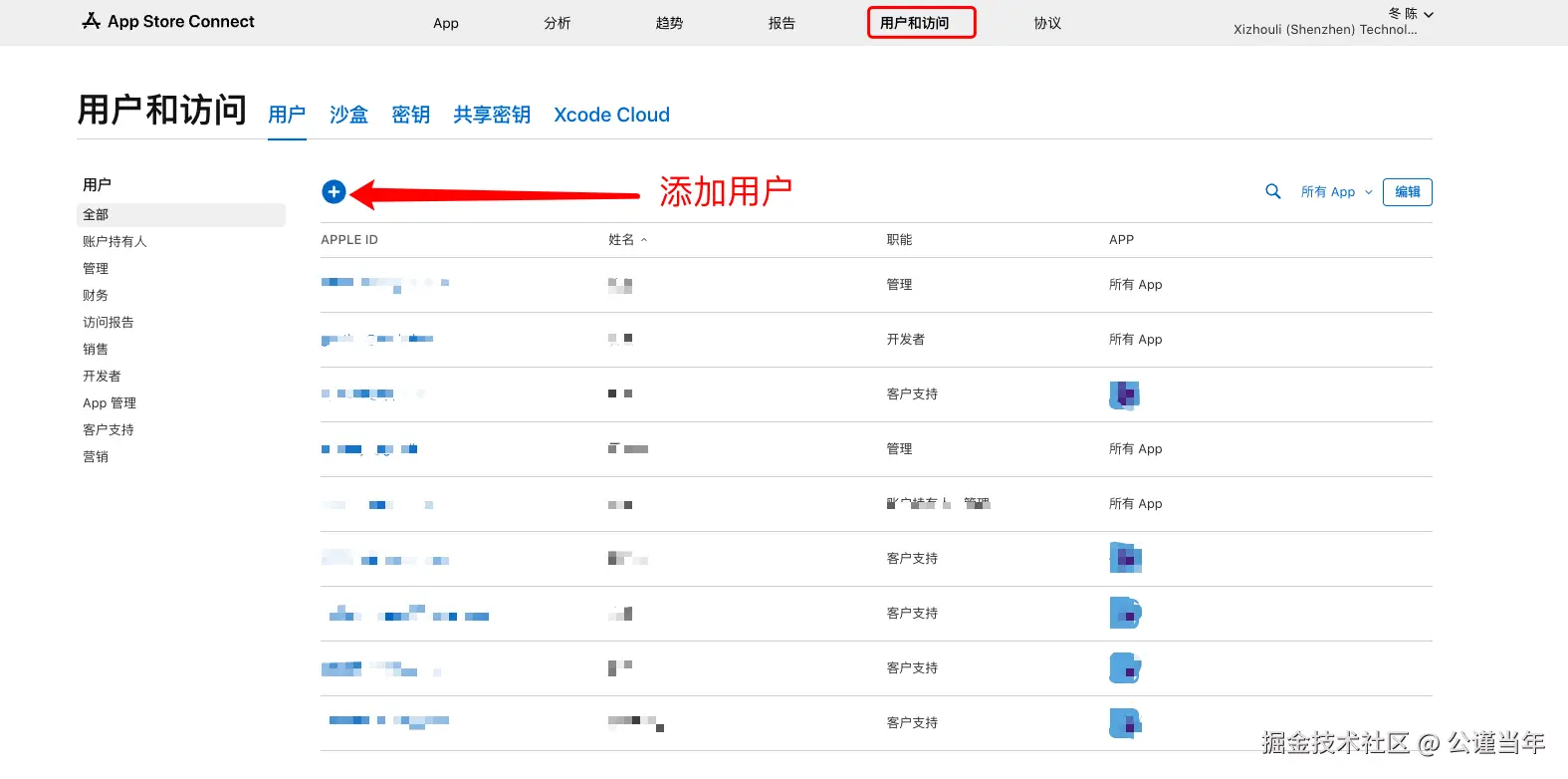Filter users by App 管理 role

coord(110,403)
